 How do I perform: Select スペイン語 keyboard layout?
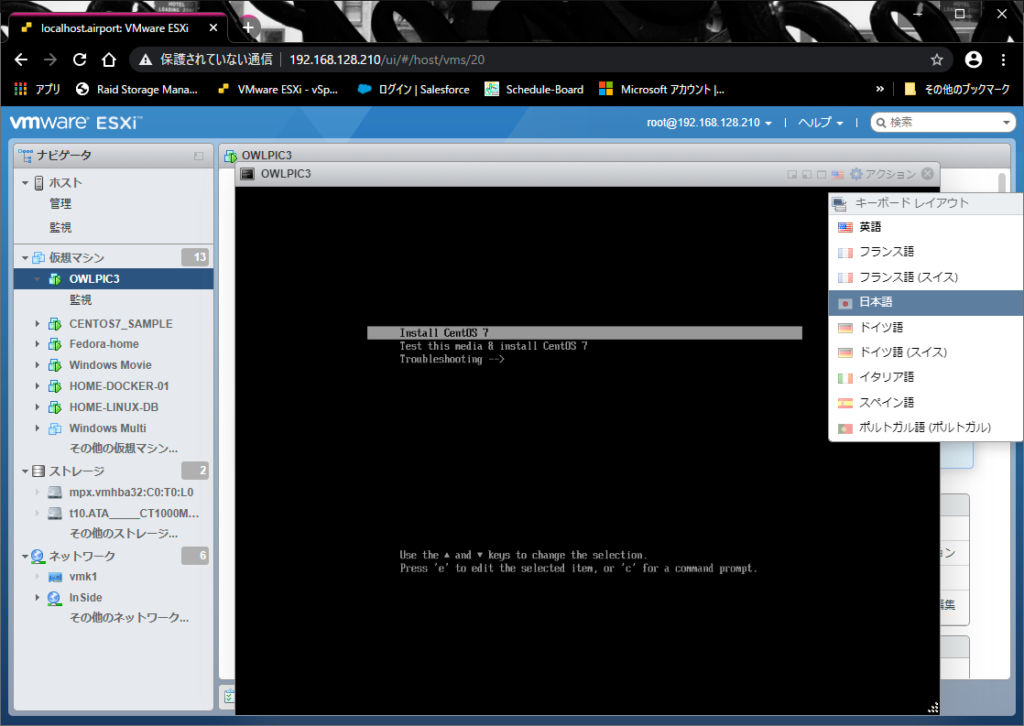[925, 403]
